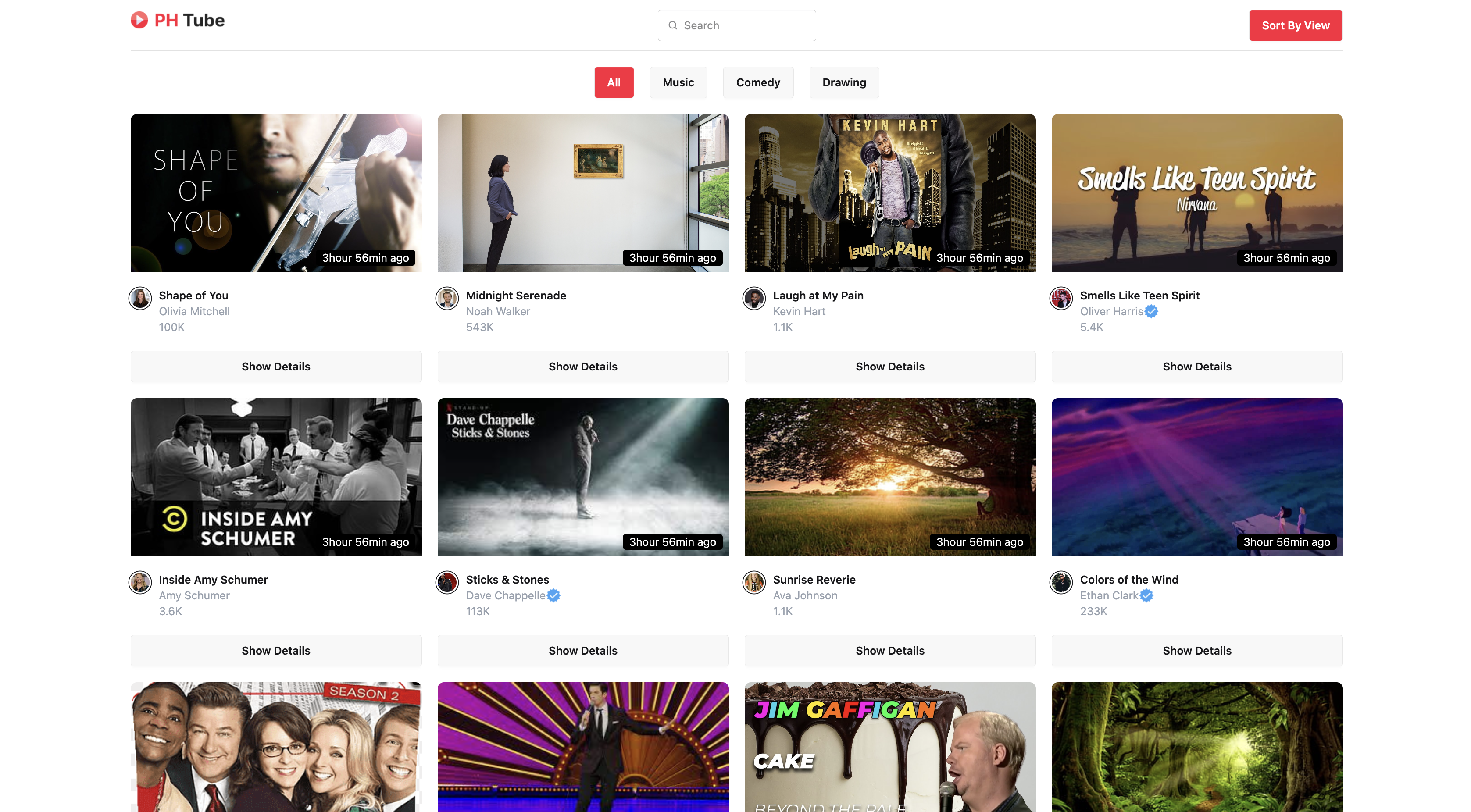
Task: Open the Jim Gaffigan Cake thumbnail
Action: click(890, 747)
